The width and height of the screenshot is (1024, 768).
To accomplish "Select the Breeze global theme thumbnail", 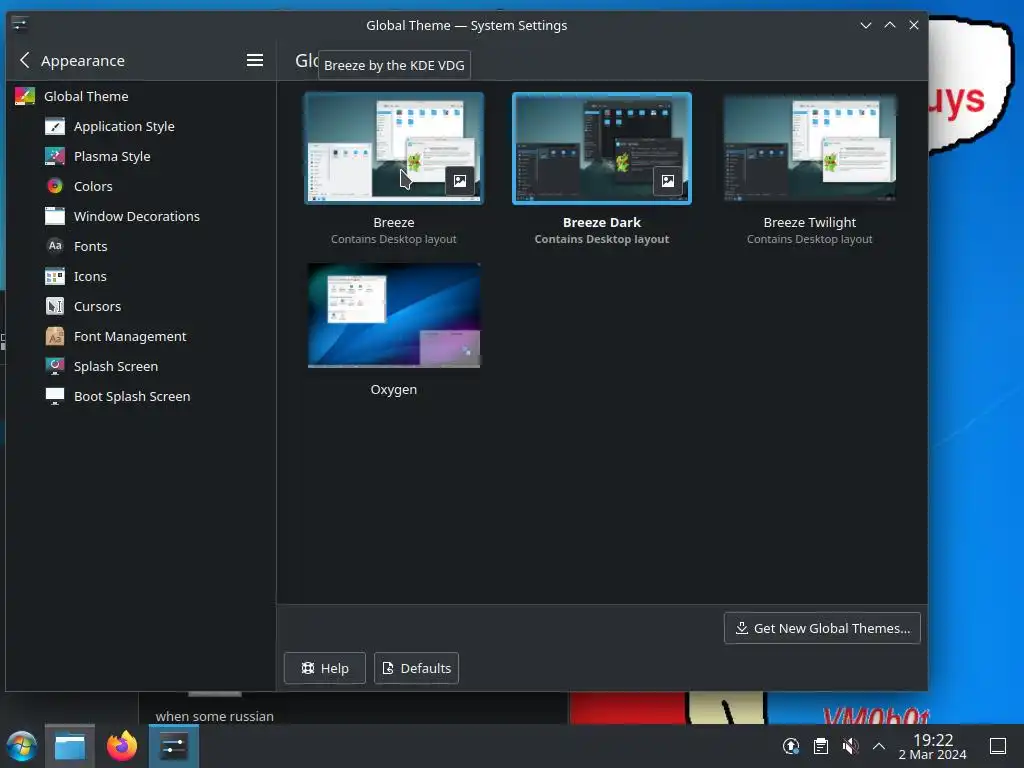I will tap(394, 148).
